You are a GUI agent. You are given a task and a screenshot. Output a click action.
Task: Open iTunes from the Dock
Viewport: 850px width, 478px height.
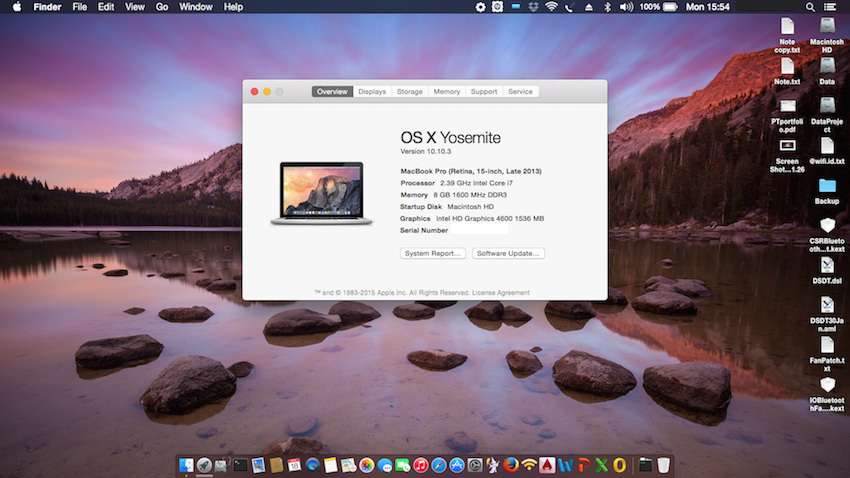421,465
